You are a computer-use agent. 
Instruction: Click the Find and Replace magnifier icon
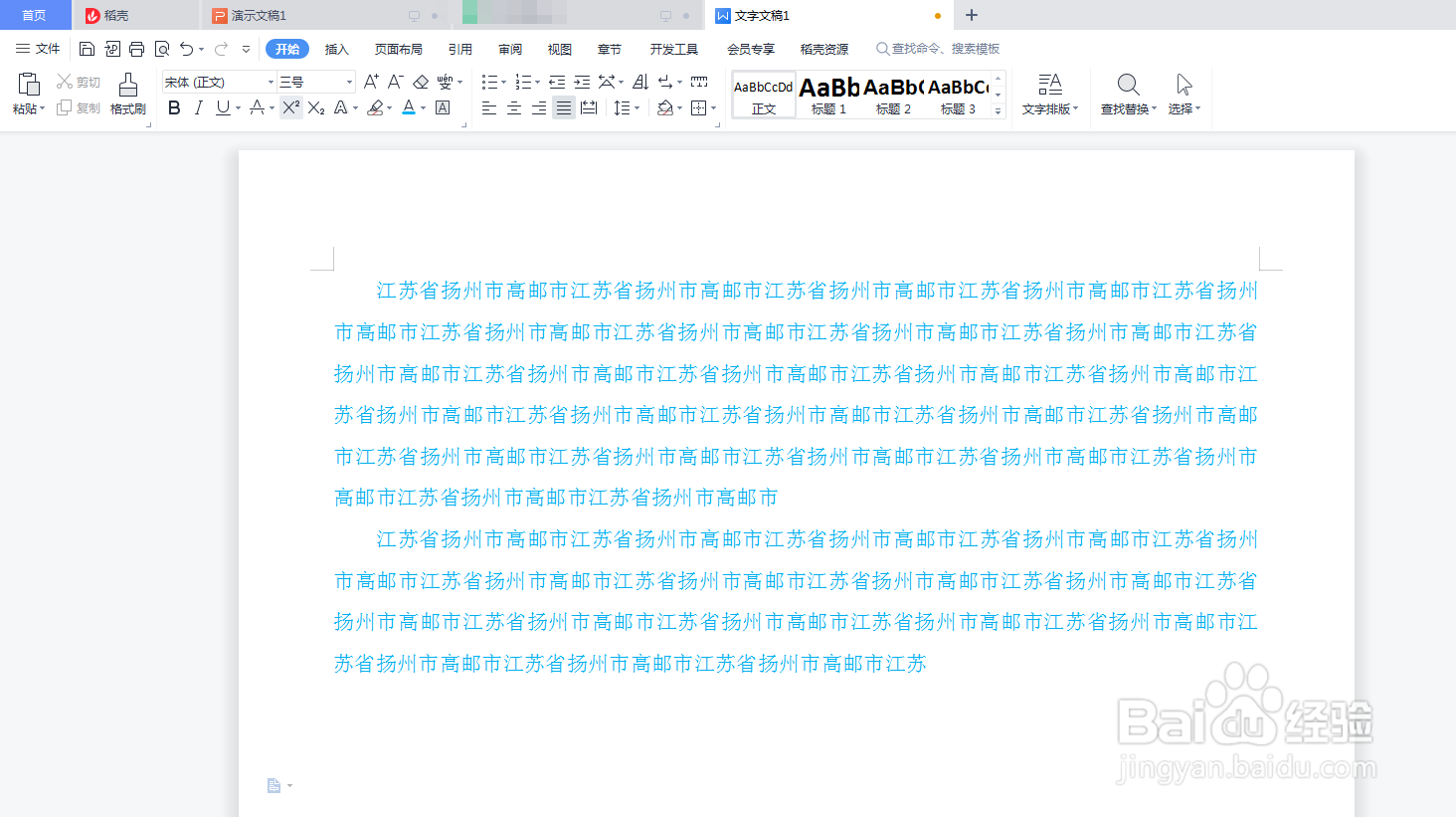(x=1128, y=85)
